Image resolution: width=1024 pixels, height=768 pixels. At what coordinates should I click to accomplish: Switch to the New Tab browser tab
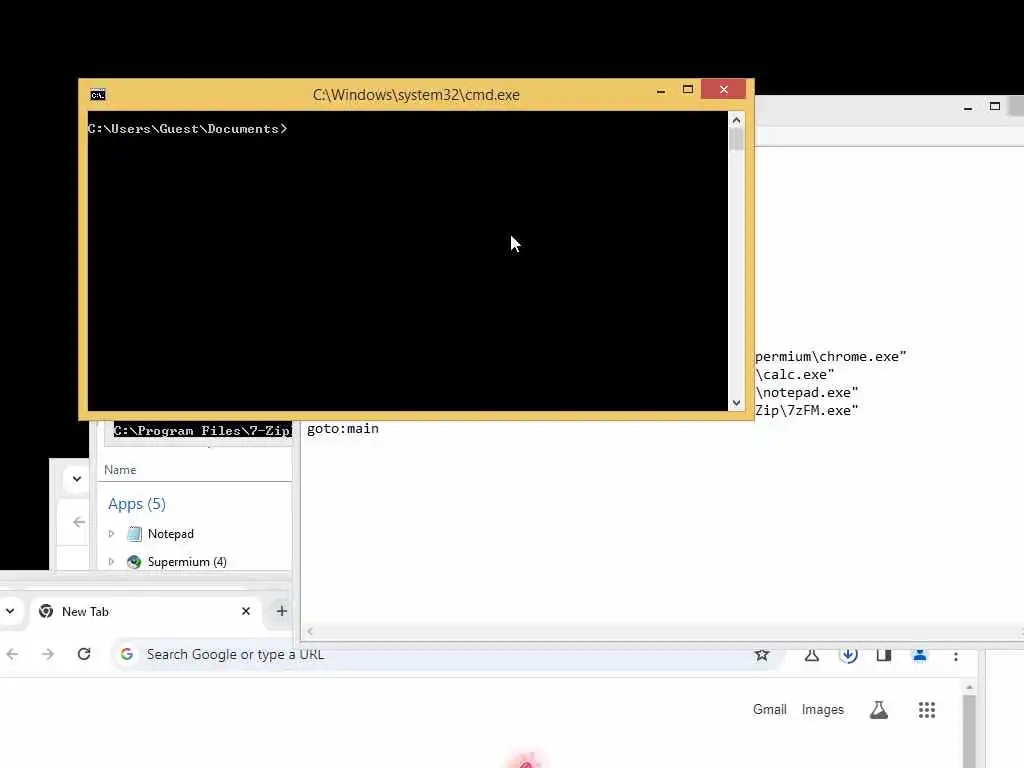click(x=144, y=612)
